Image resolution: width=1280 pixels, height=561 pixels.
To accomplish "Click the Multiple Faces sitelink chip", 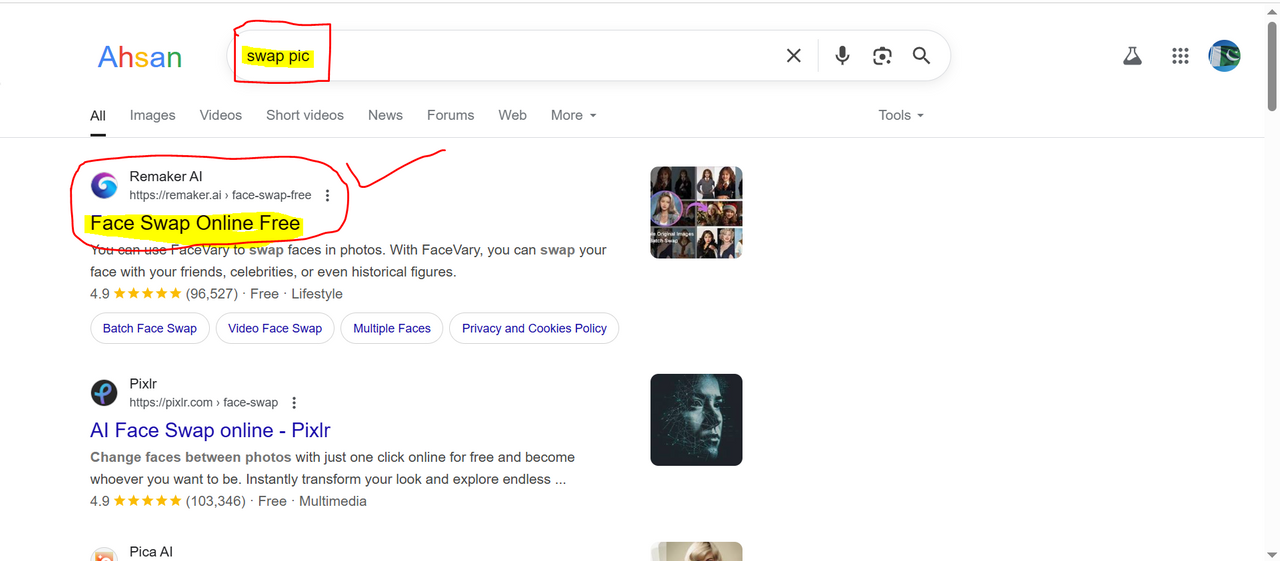I will 392,328.
